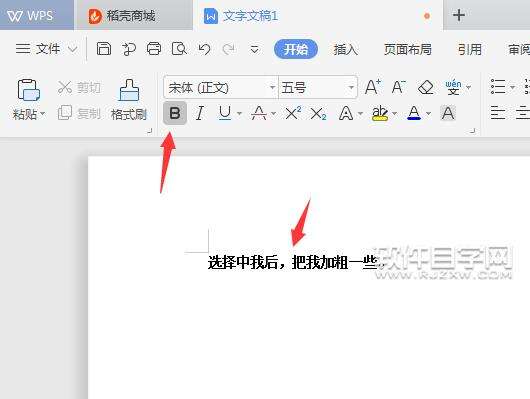530x399 pixels.
Task: Open text effects dropdown arrow
Action: 360,113
